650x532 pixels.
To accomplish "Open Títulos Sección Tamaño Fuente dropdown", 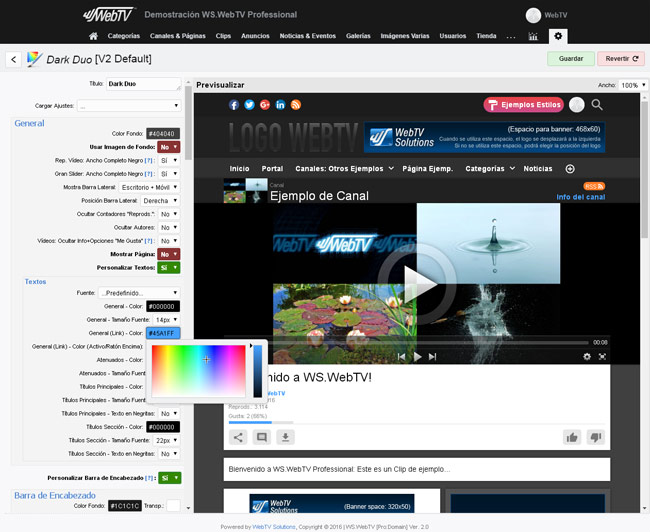I will coord(166,440).
